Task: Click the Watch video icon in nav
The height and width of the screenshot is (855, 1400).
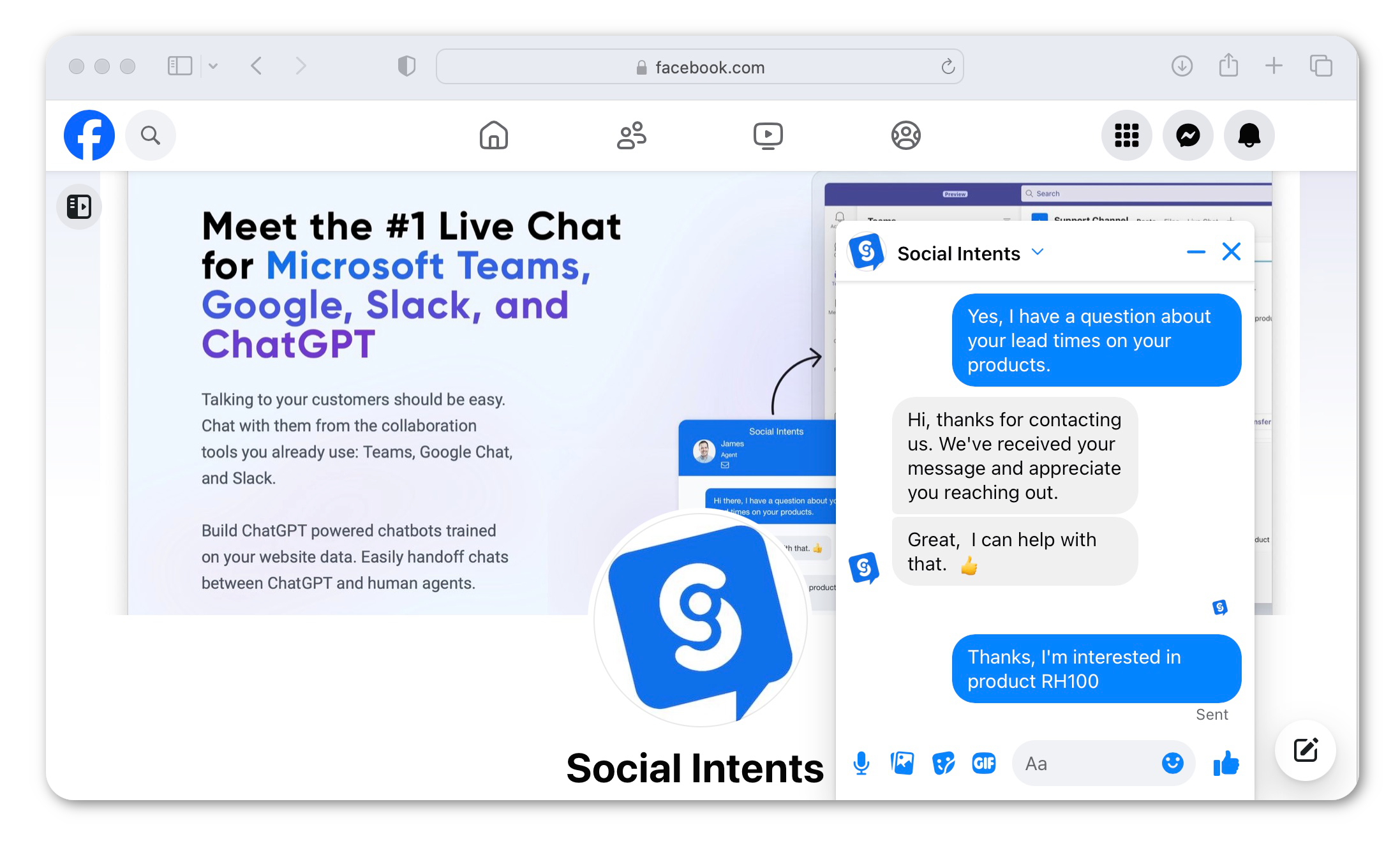Action: point(769,135)
